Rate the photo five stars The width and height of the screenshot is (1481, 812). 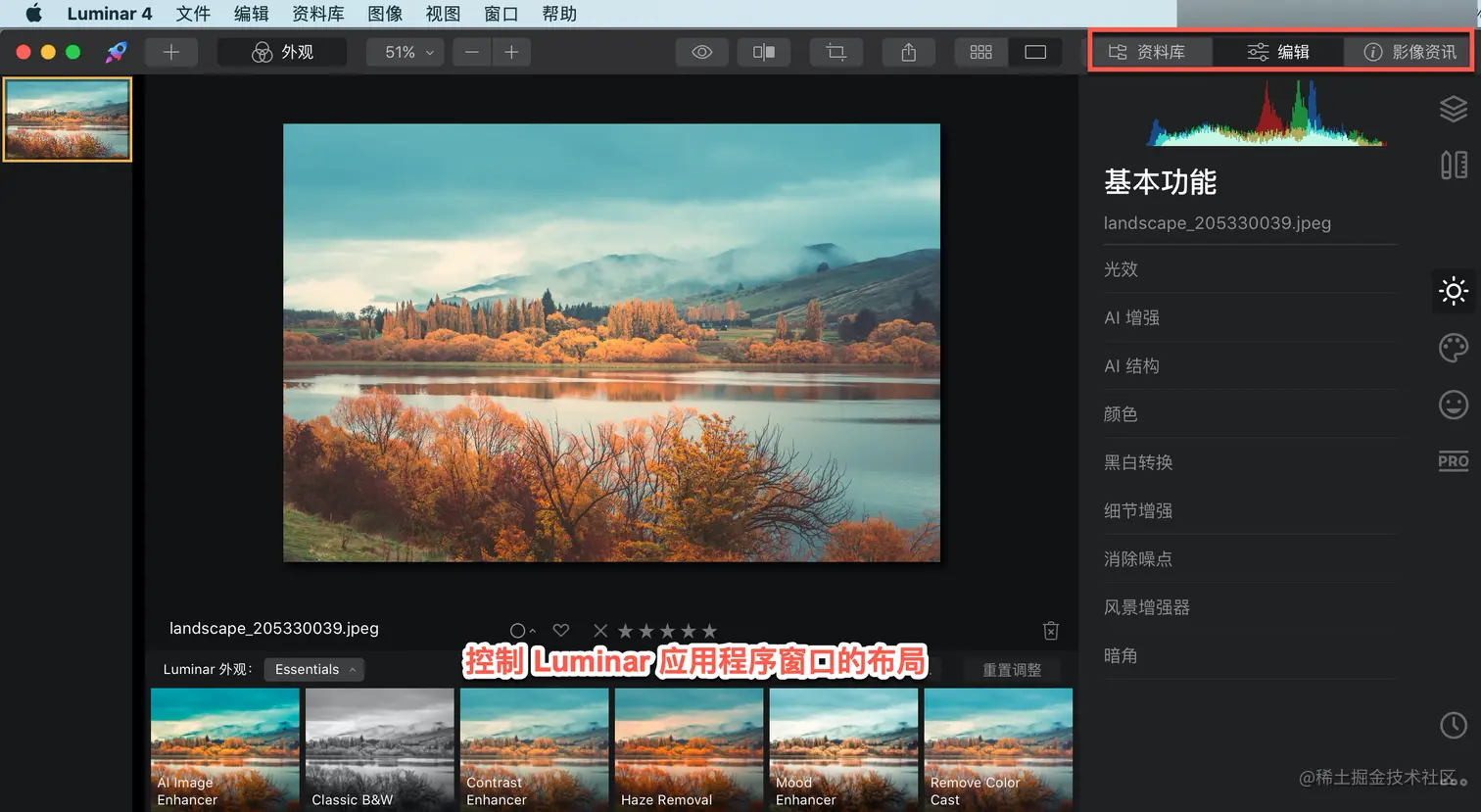pos(710,631)
